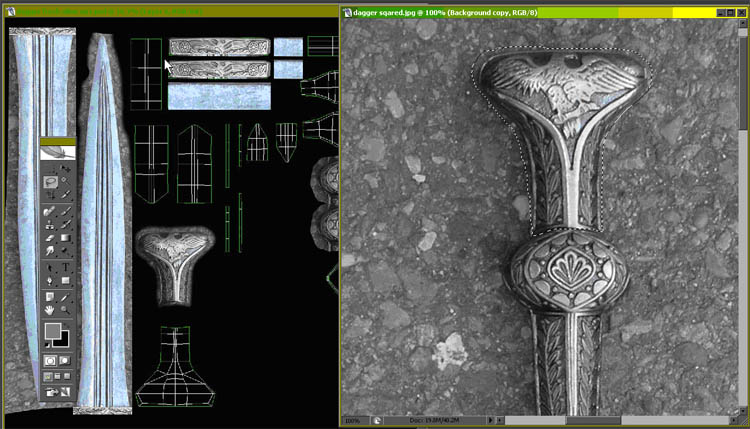750x429 pixels.
Task: Select the Brush tool
Action: click(66, 212)
